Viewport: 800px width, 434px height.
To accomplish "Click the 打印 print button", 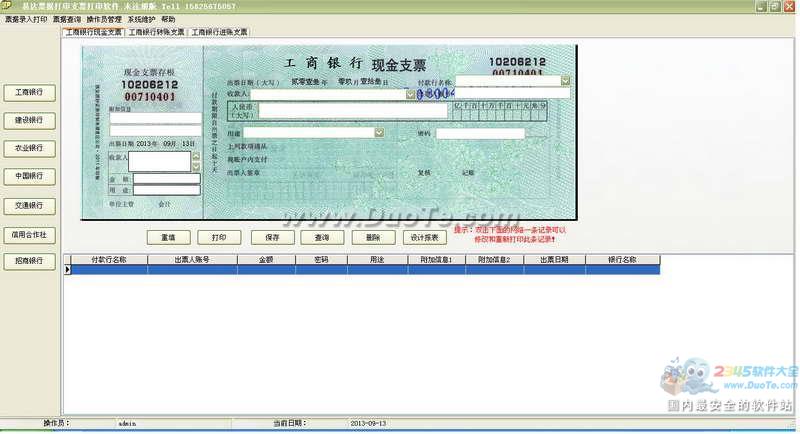I will tap(219, 238).
